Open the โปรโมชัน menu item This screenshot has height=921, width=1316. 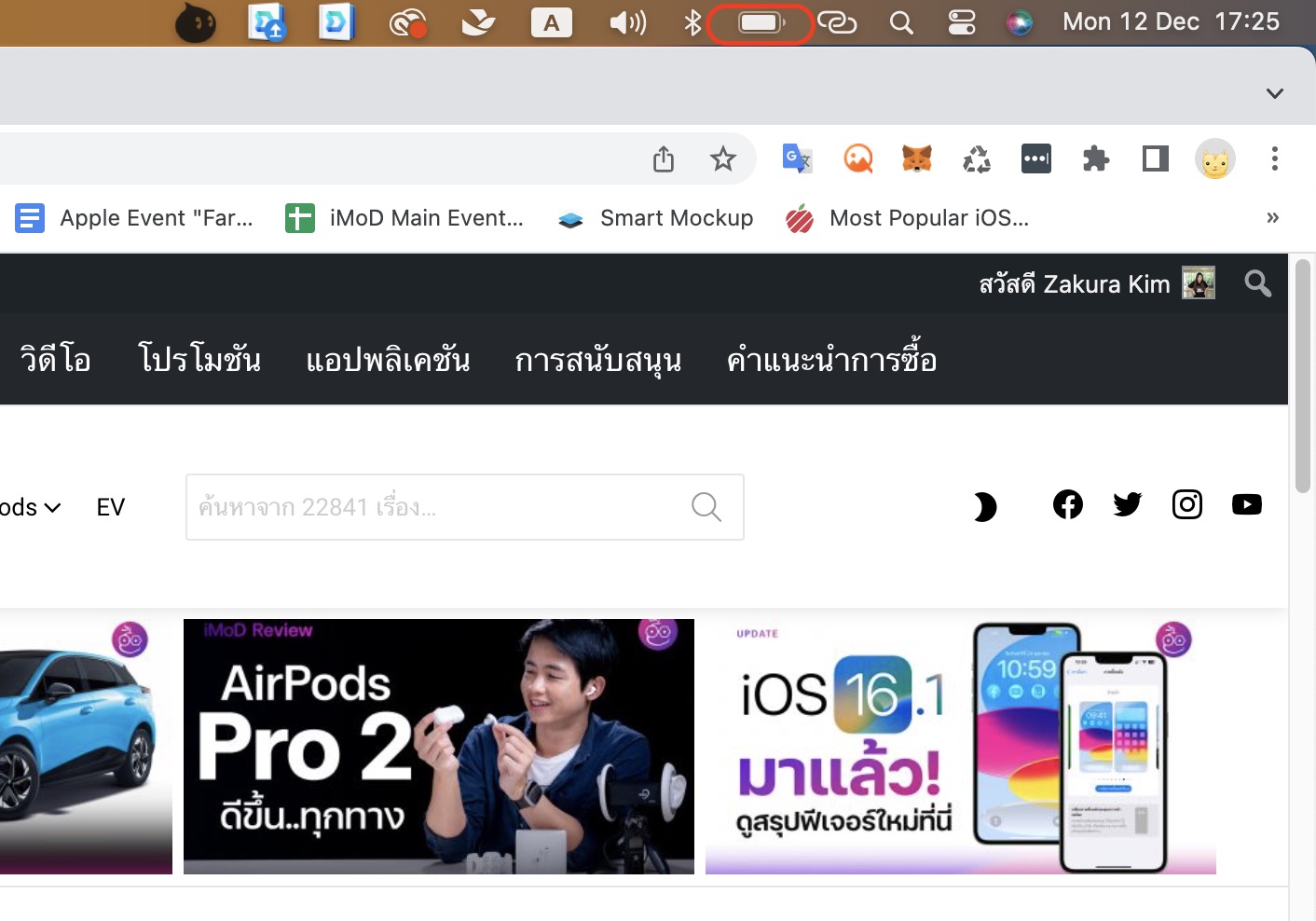click(x=199, y=360)
